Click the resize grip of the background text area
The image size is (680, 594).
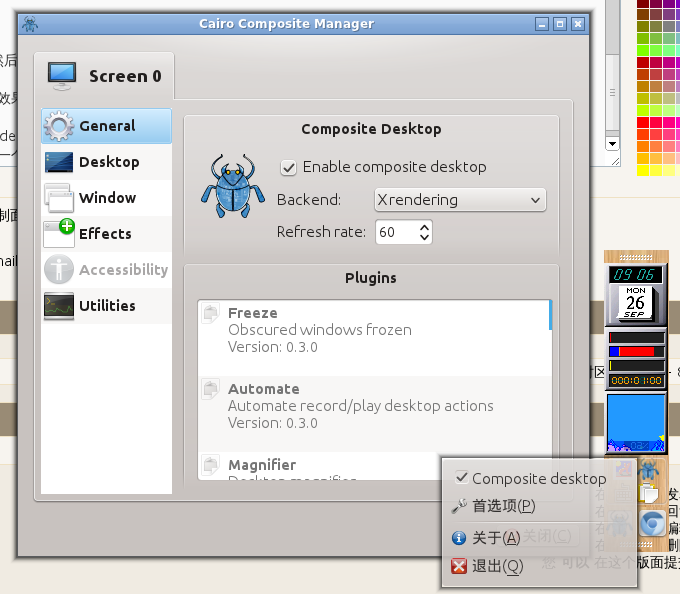[x=615, y=161]
